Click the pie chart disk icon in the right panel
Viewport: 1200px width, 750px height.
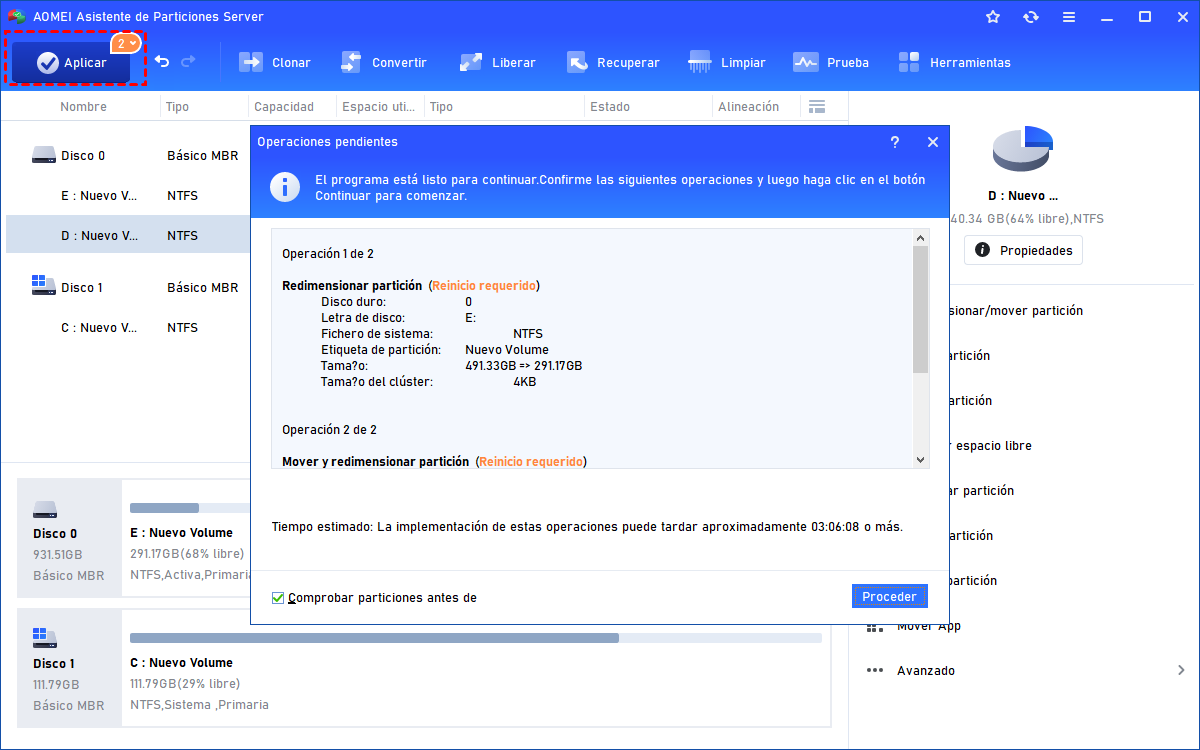point(1023,150)
